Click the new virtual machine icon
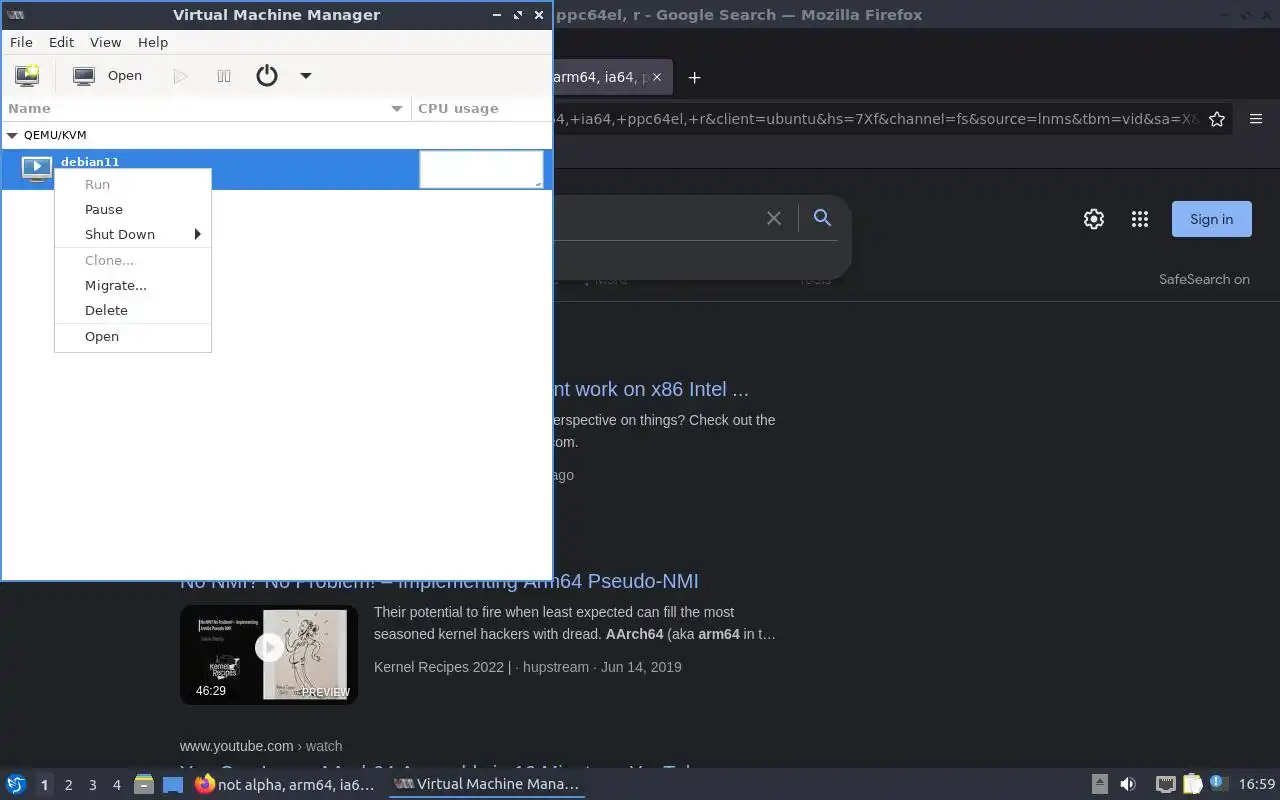Viewport: 1280px width, 800px height. click(27, 75)
